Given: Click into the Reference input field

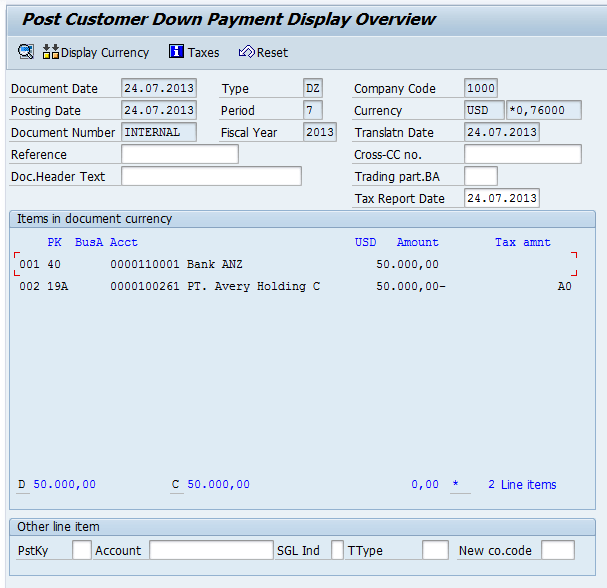Looking at the screenshot, I should (180, 154).
